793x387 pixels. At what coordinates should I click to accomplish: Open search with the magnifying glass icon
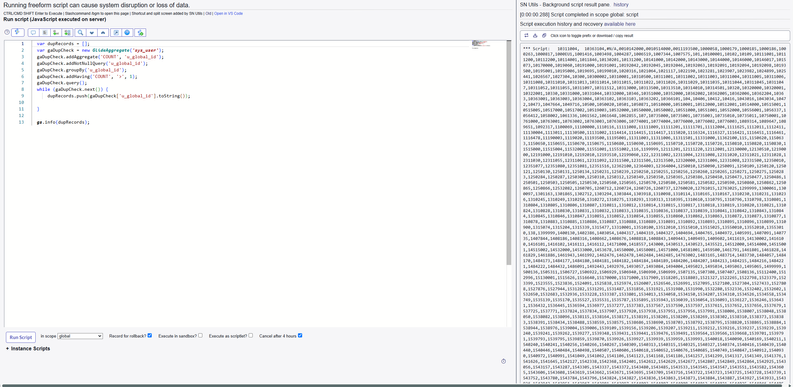[80, 32]
